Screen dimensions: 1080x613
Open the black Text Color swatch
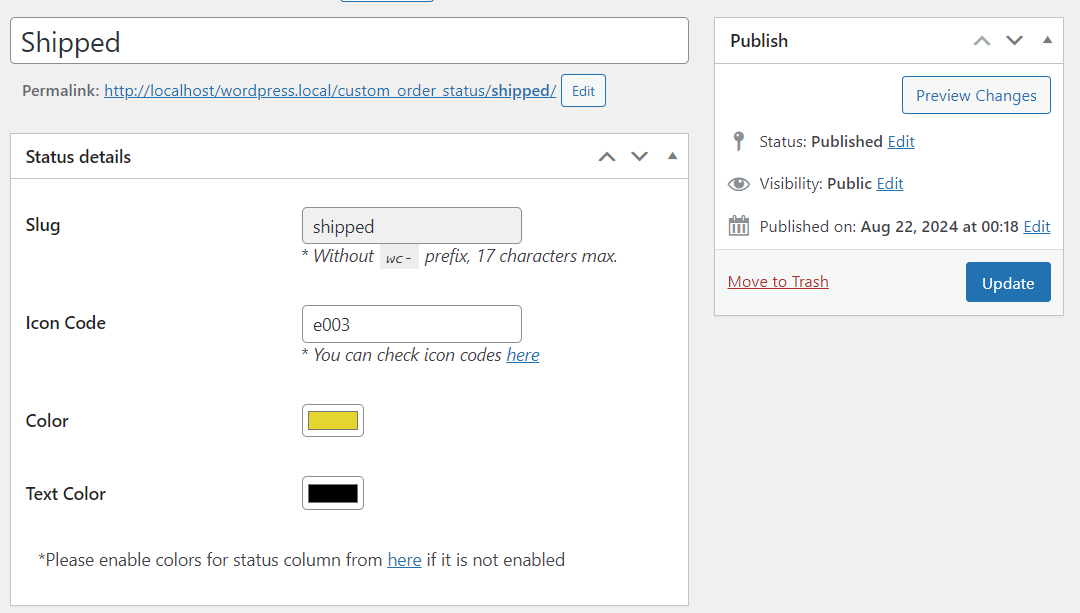(x=333, y=493)
